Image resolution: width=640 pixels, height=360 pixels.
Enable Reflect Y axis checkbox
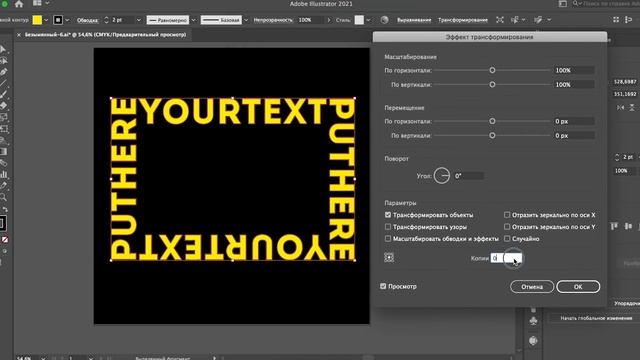coord(507,227)
